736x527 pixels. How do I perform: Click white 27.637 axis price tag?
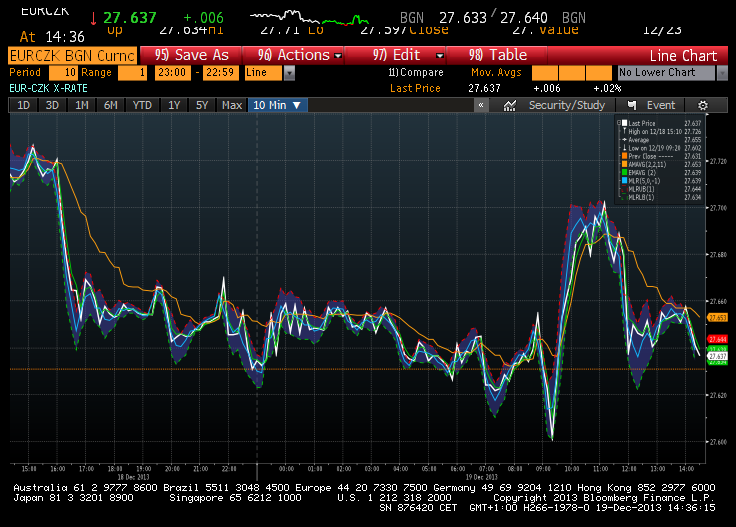(x=718, y=356)
